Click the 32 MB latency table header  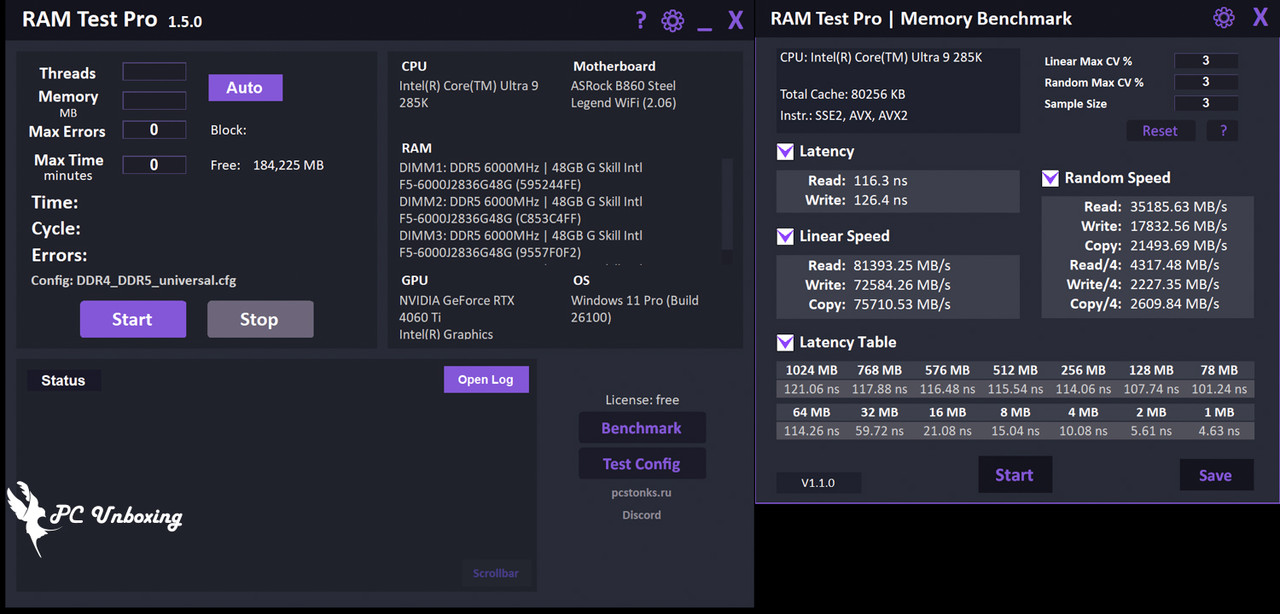879,412
